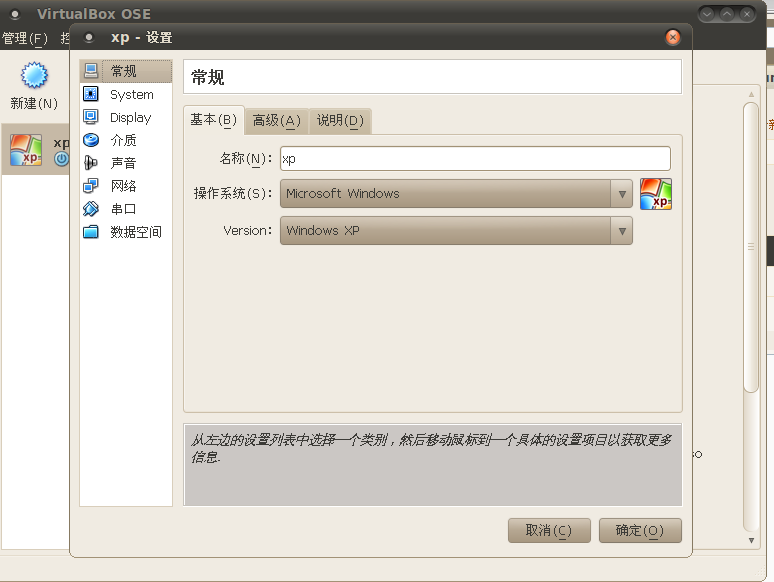
Task: Select 声音 in the settings list
Action: pyautogui.click(x=126, y=163)
